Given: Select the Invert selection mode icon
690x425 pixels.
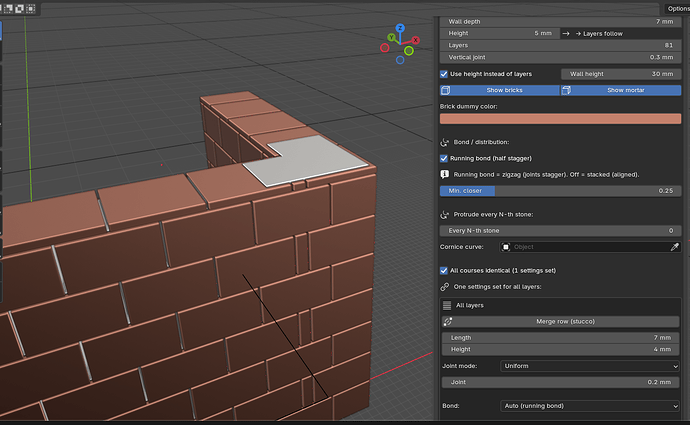Looking at the screenshot, I should pyautogui.click(x=19, y=8).
